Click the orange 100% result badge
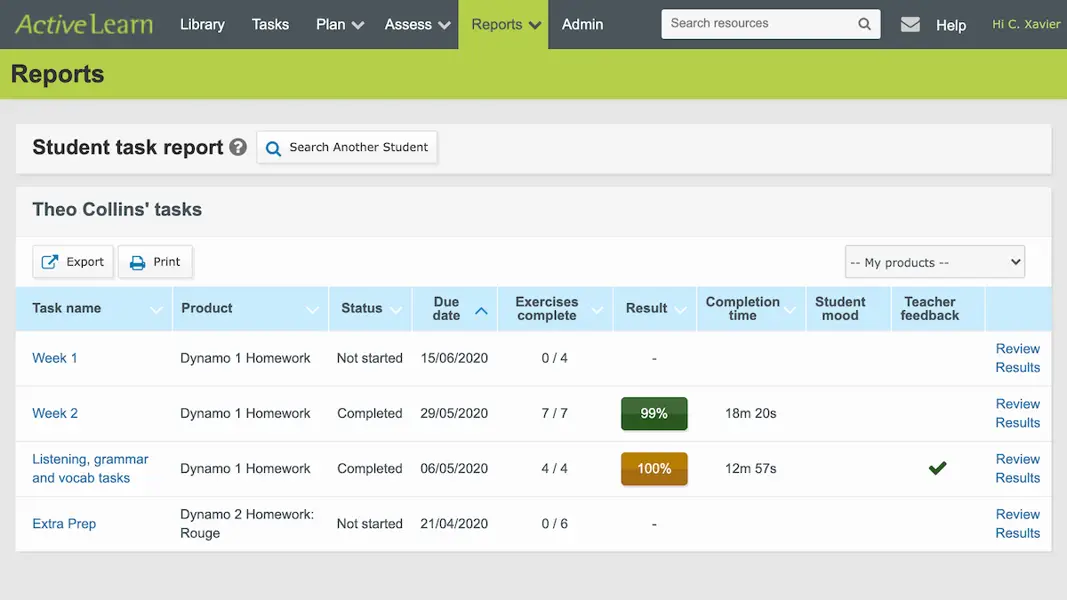The width and height of the screenshot is (1067, 600). (654, 469)
